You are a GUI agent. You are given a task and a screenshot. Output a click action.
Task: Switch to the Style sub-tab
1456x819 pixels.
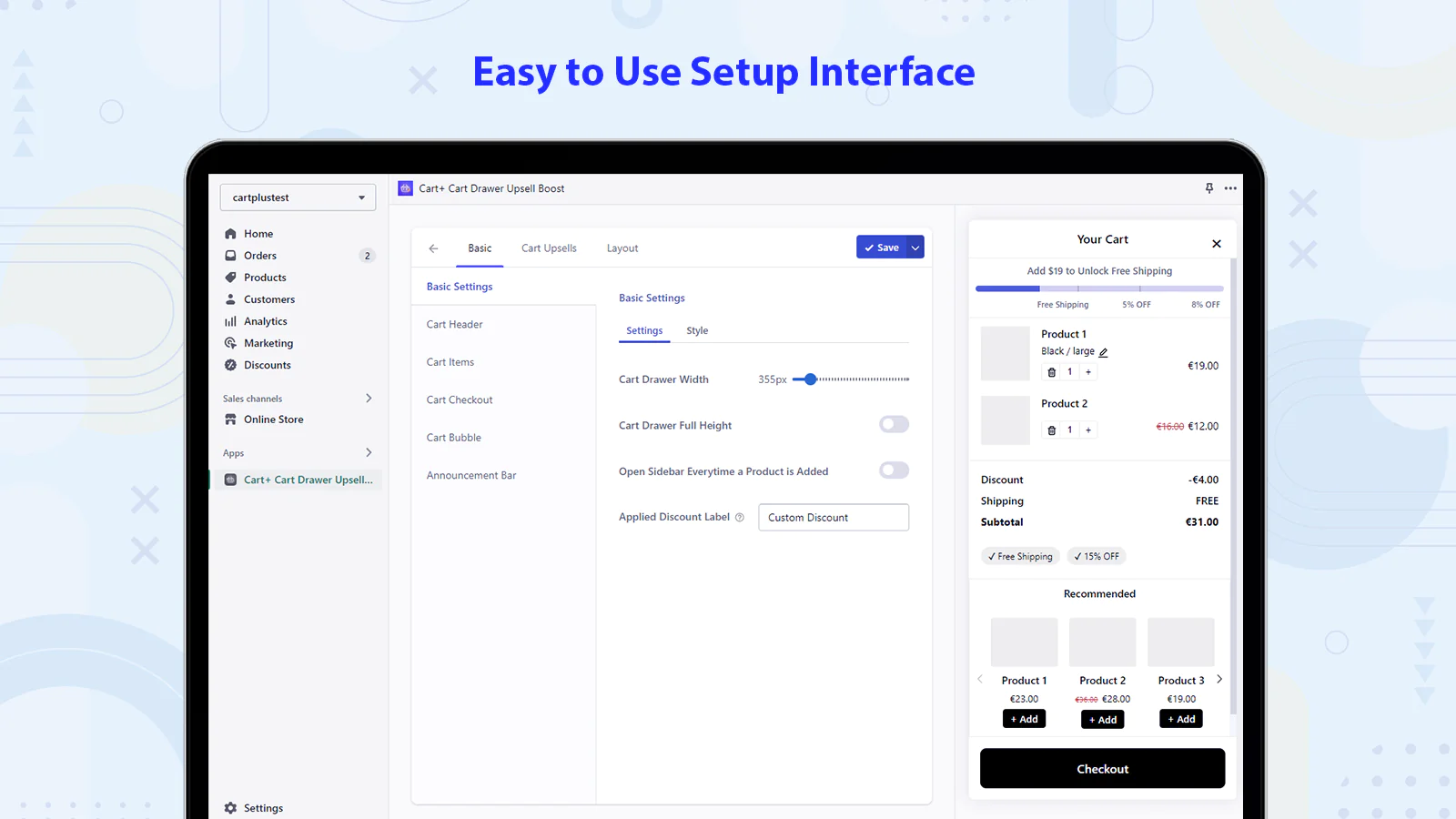pyautogui.click(x=697, y=331)
